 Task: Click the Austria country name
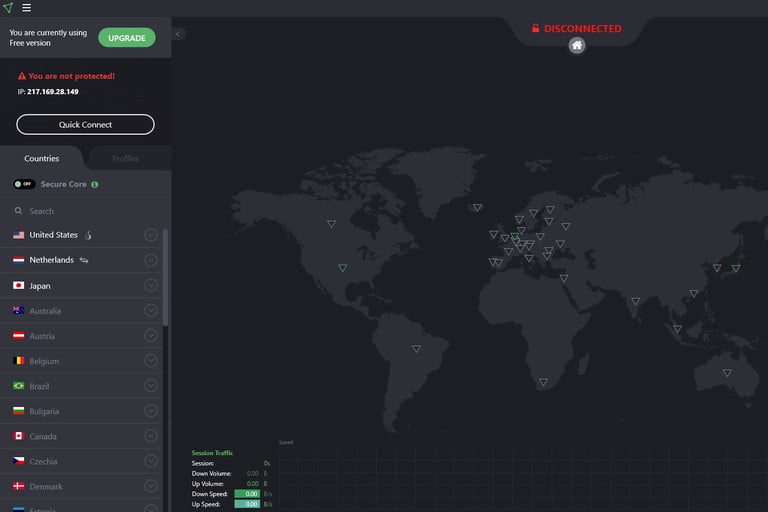(x=42, y=336)
